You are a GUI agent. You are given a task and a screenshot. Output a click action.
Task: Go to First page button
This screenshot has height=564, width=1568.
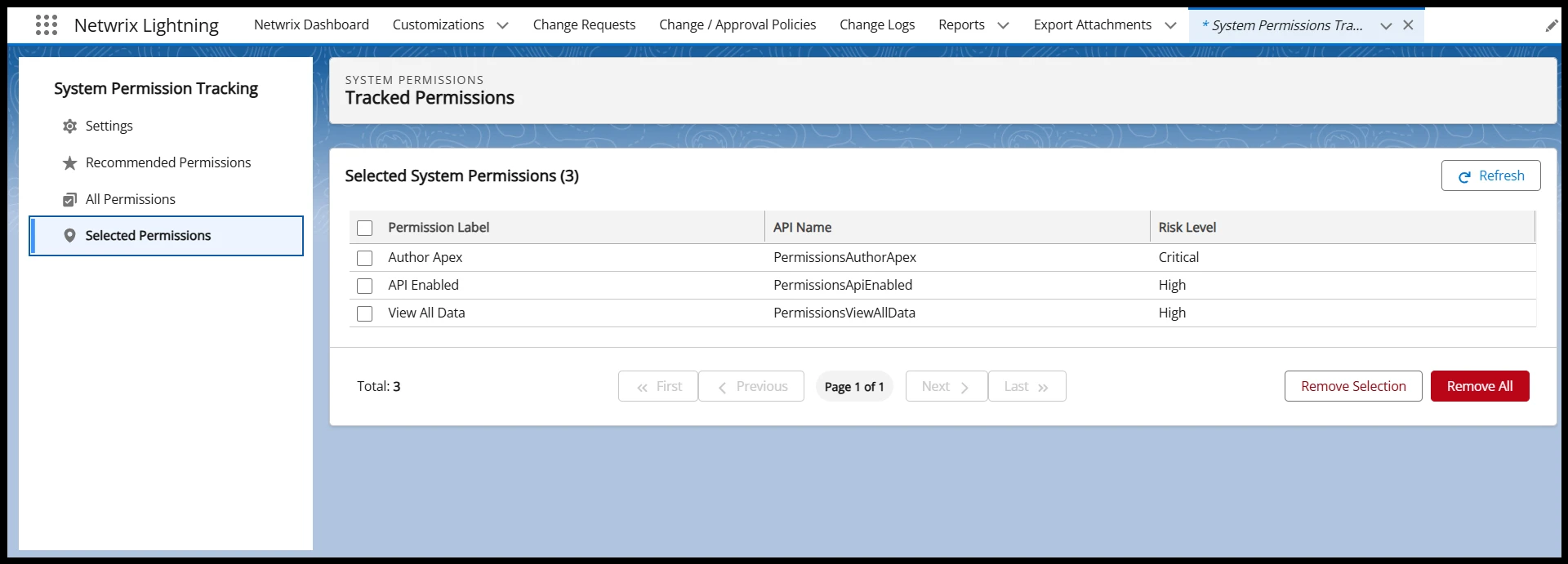[x=658, y=386]
